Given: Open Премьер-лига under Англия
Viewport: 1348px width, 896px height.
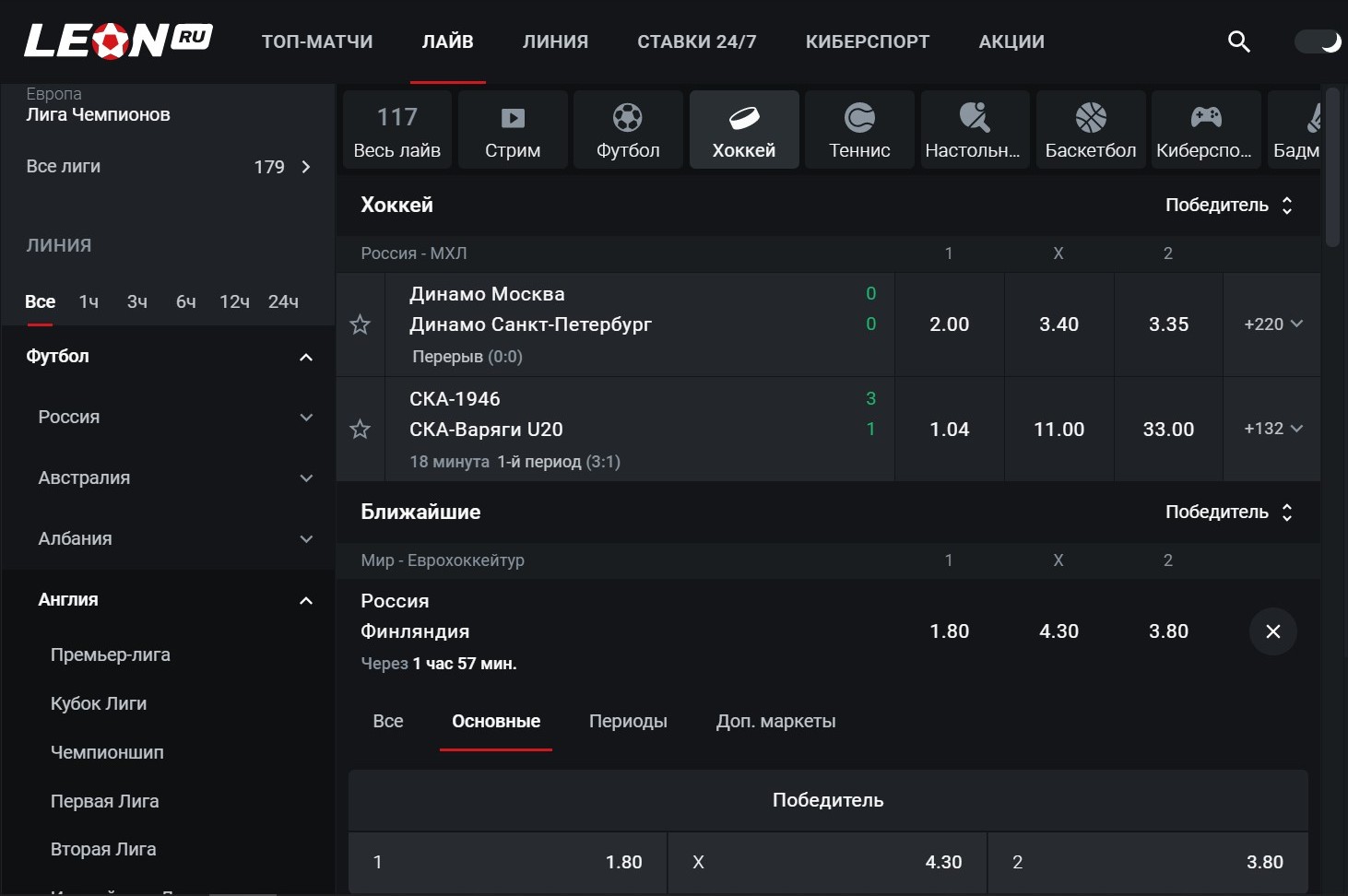Looking at the screenshot, I should (111, 654).
